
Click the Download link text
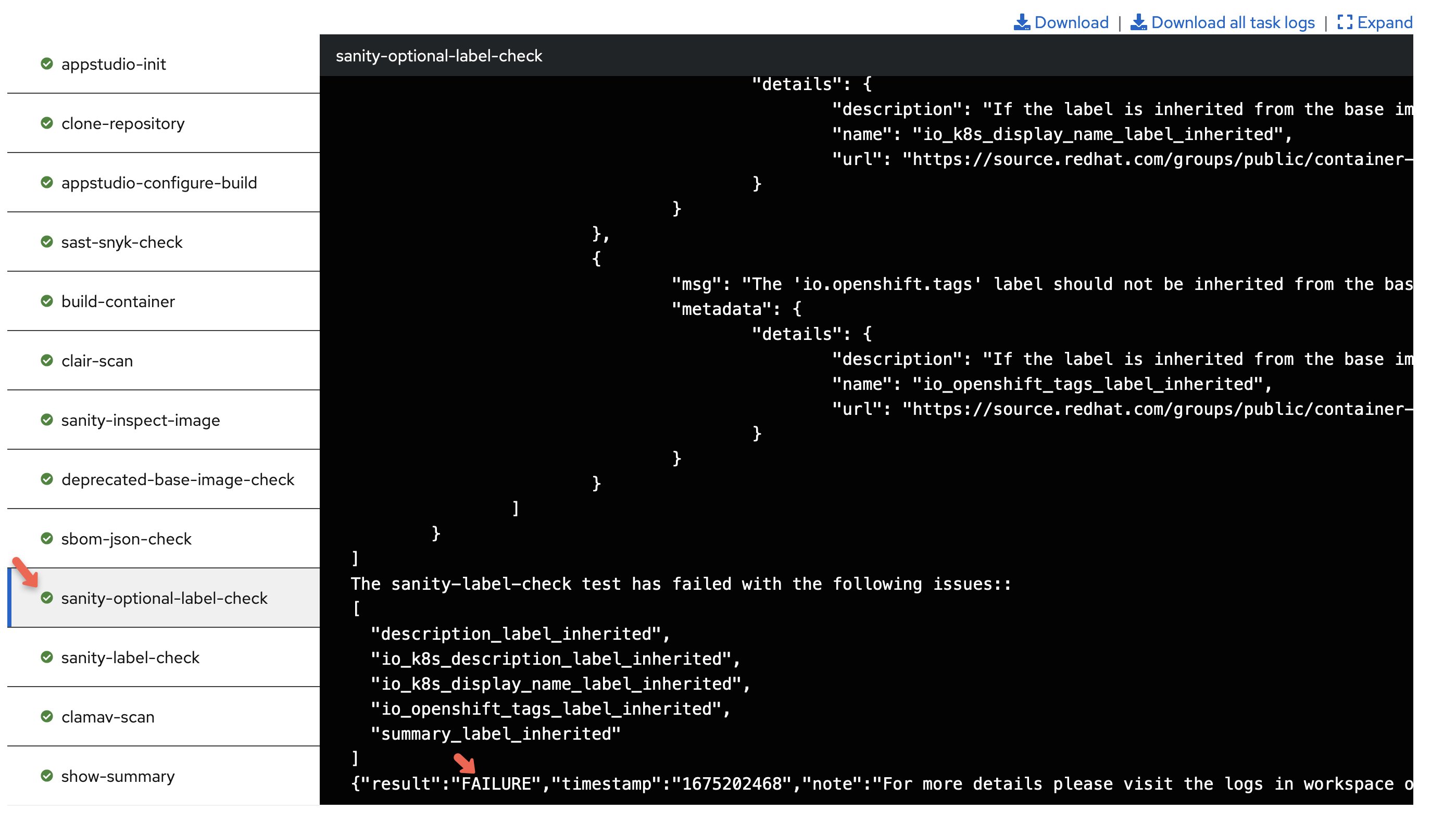pos(1071,22)
